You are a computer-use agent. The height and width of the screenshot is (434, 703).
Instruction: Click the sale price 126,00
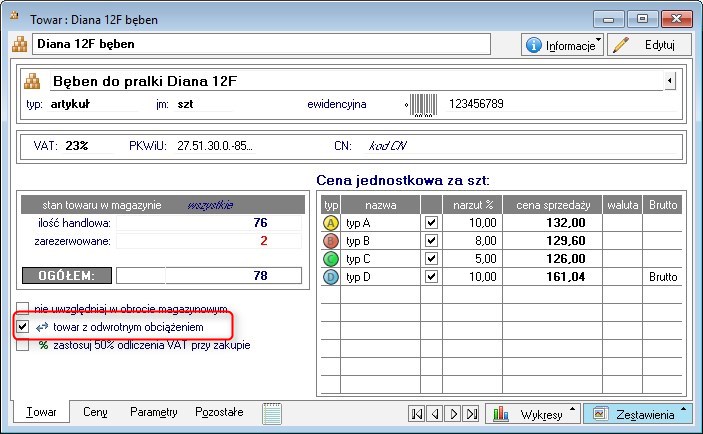[566, 259]
